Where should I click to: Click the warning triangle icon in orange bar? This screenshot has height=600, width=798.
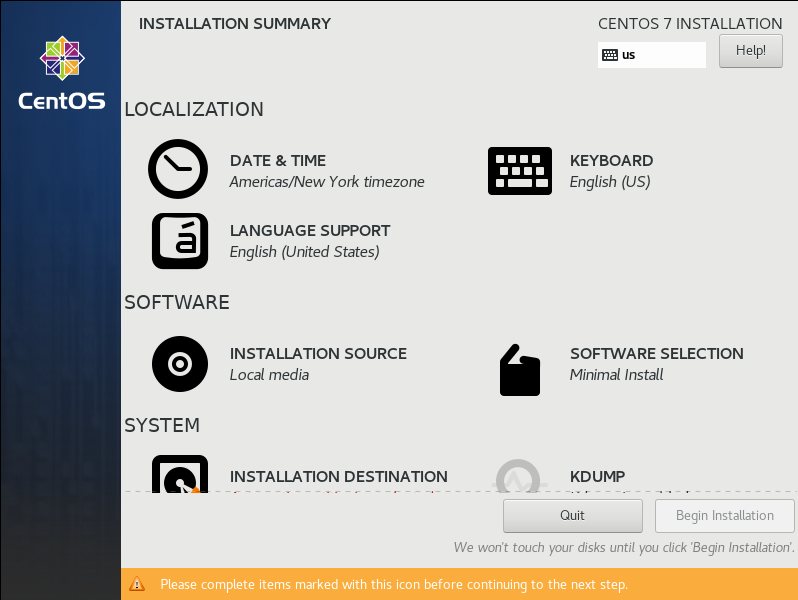click(137, 584)
